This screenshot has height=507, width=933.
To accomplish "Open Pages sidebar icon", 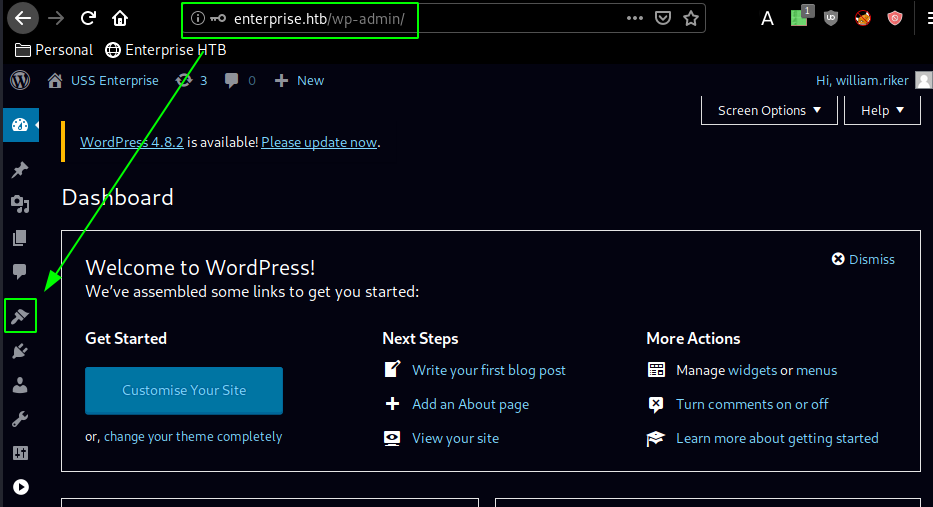I will [x=20, y=238].
